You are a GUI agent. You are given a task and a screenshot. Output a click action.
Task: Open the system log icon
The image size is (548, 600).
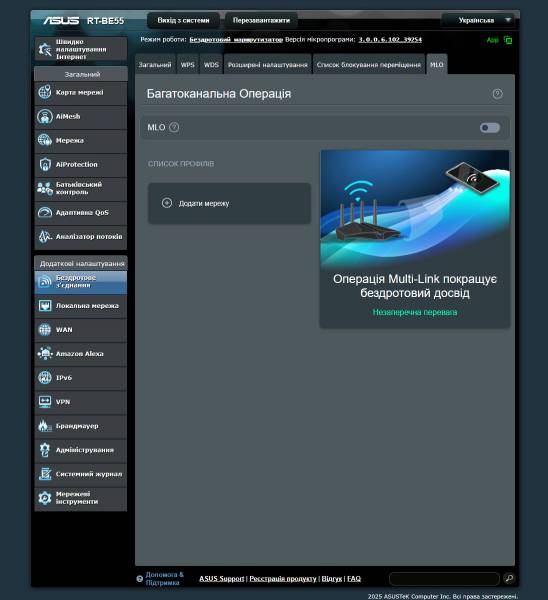point(45,474)
